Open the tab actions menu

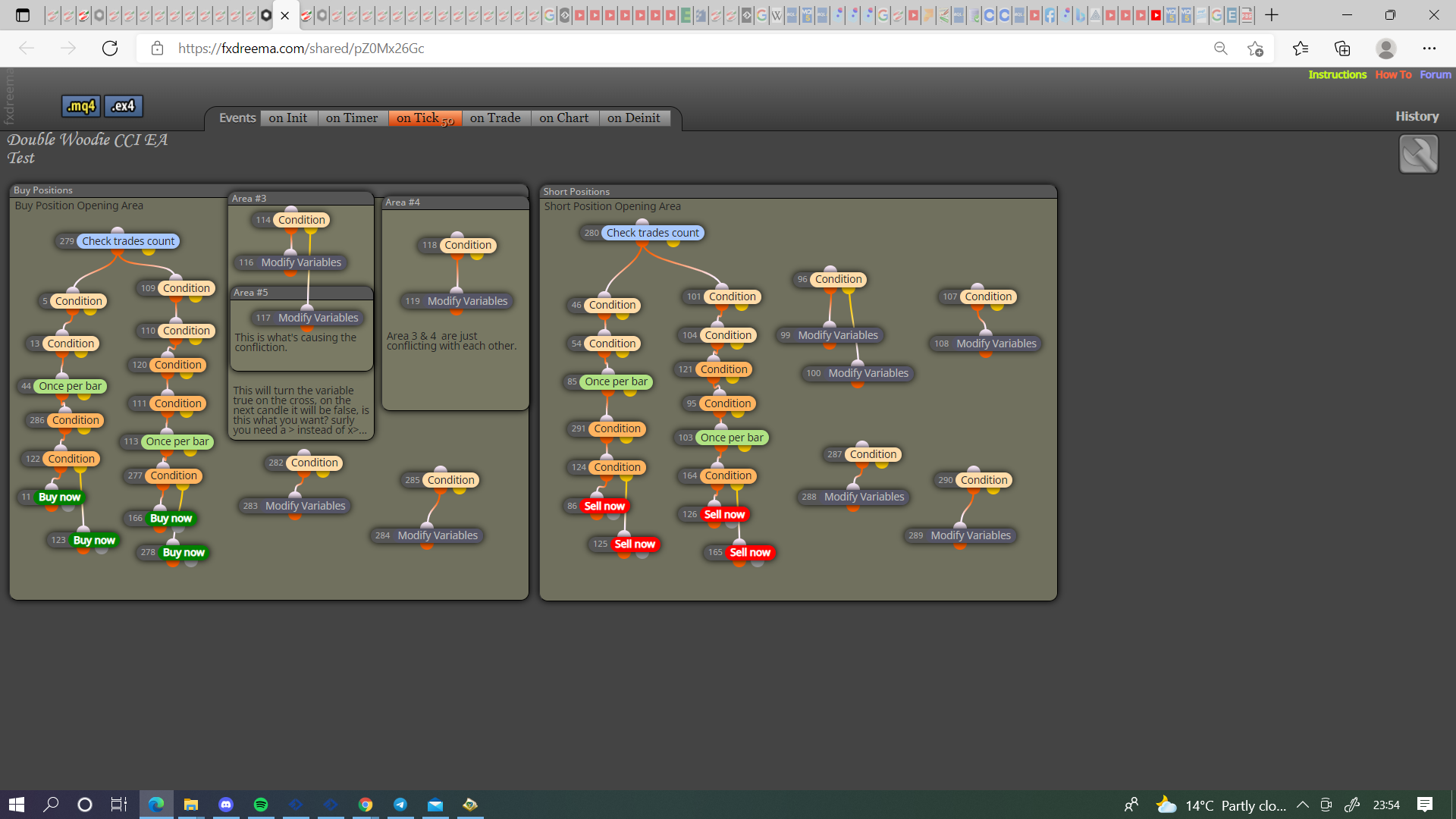[x=23, y=15]
